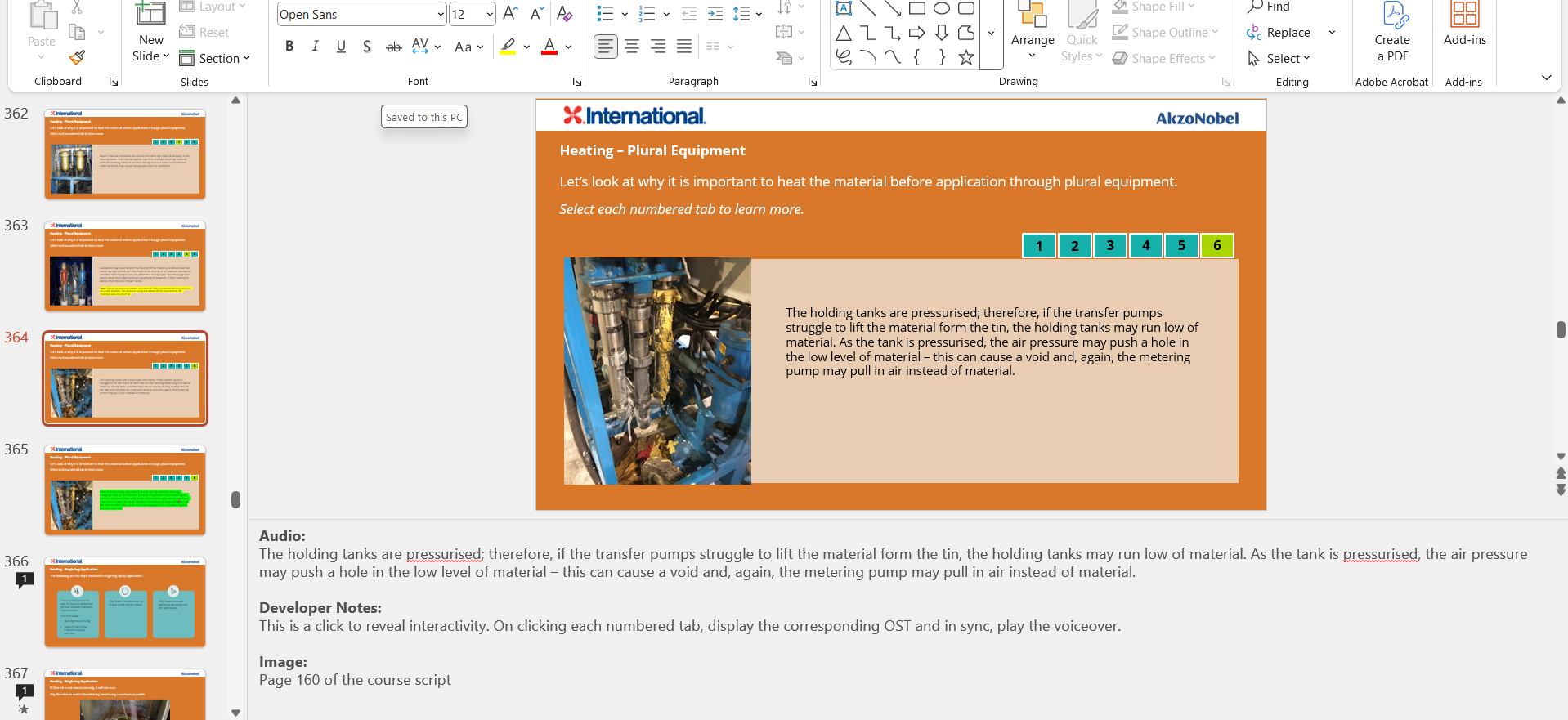
Task: Toggle Italic formatting
Action: [x=315, y=47]
